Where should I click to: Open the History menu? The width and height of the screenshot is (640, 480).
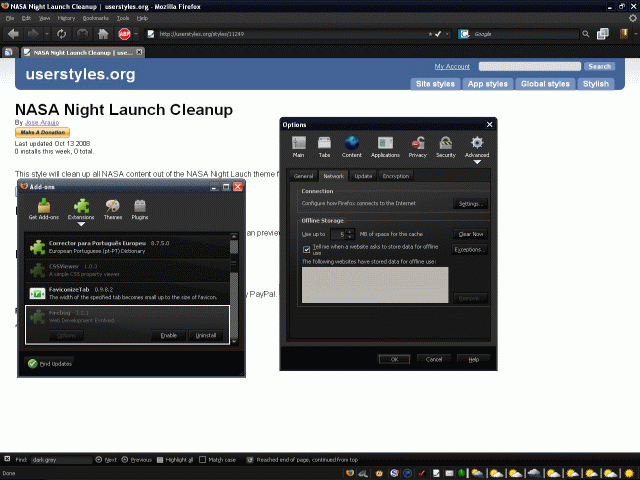66,18
